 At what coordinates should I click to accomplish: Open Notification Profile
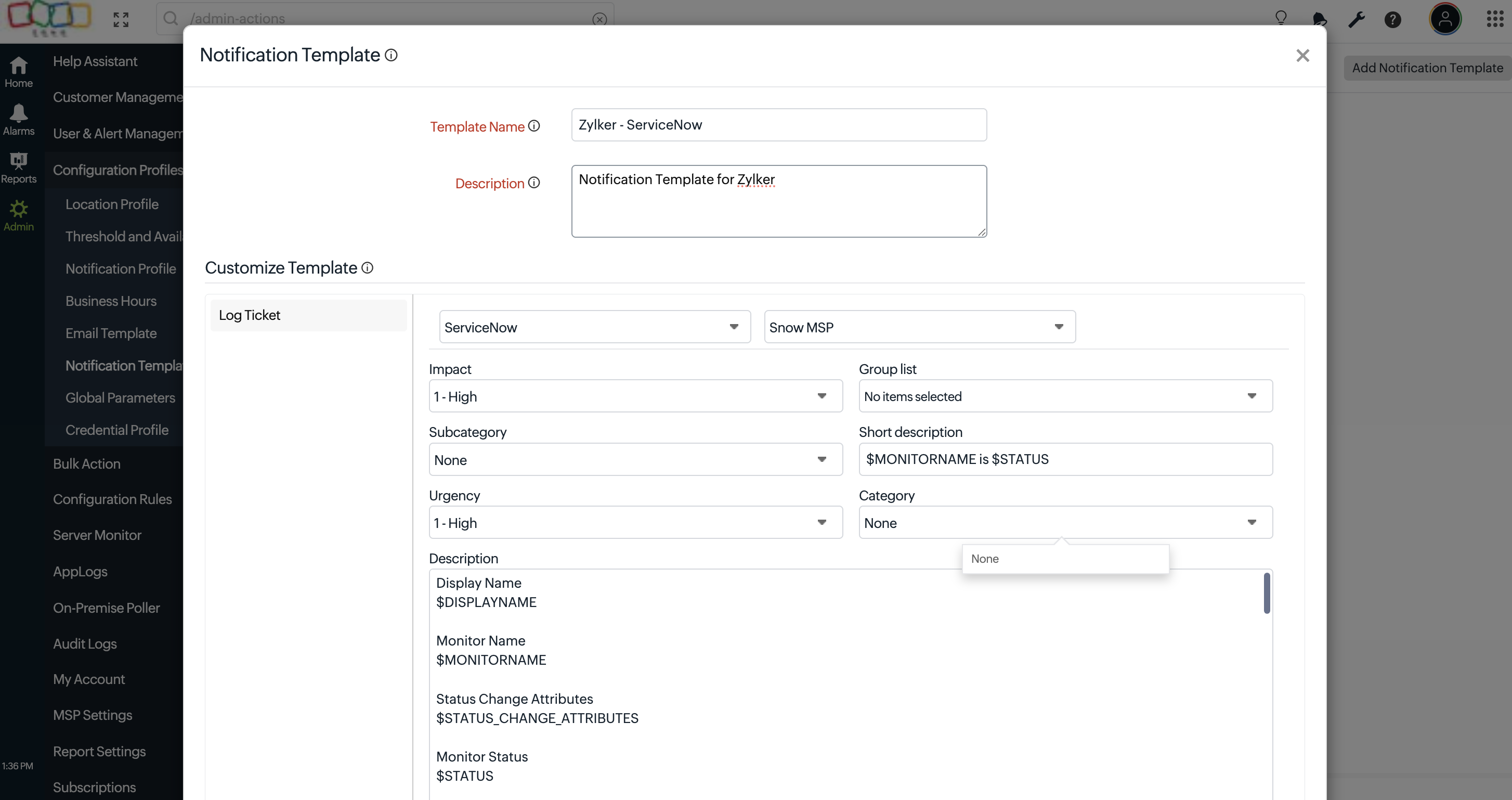pos(120,268)
